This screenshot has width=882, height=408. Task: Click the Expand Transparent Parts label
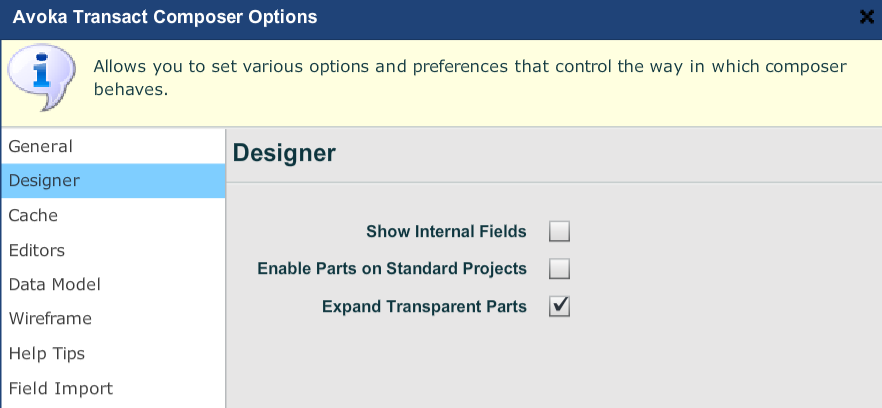424,306
